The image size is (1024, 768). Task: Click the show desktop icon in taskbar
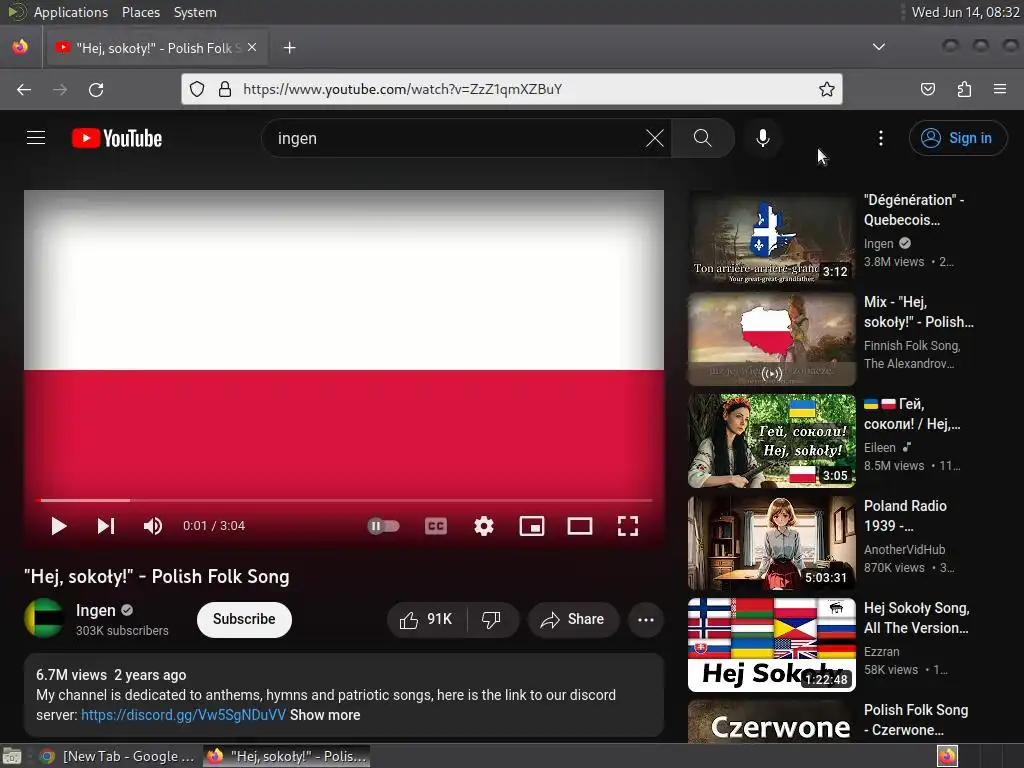[12, 756]
